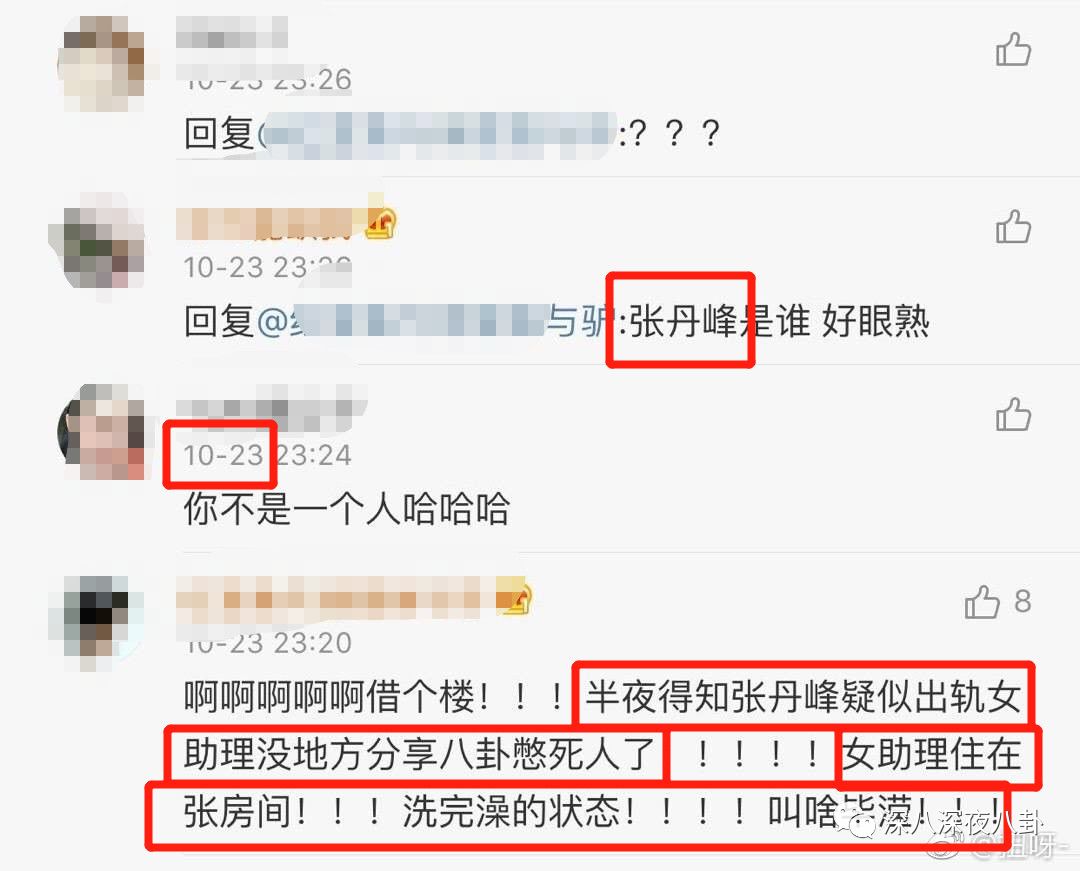Click the like count number 8
This screenshot has height=871, width=1080.
(x=1022, y=601)
